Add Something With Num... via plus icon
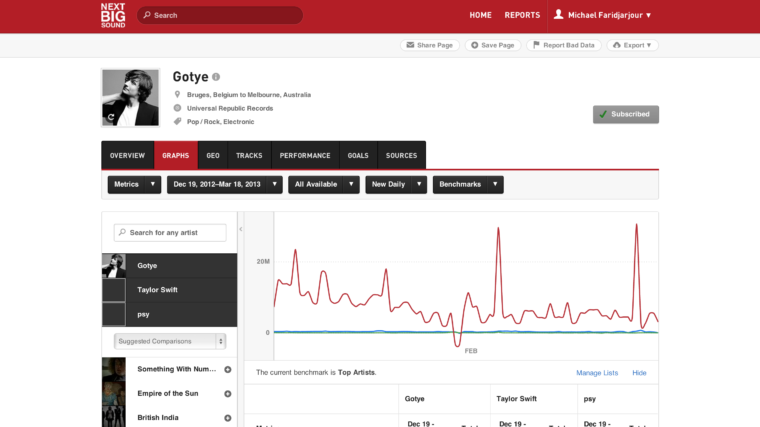Viewport: 760px width, 427px height. [x=228, y=369]
